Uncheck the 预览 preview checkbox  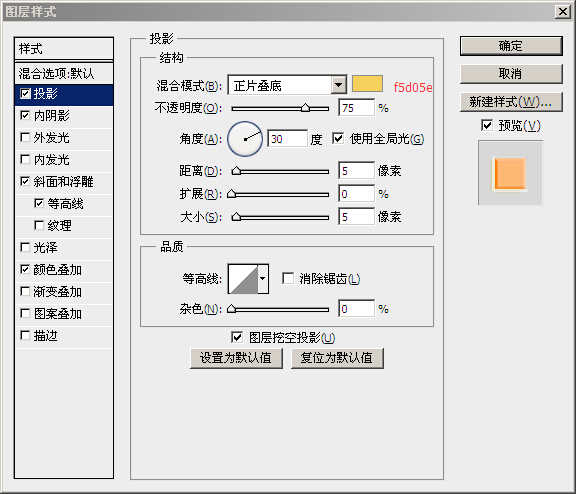(x=487, y=125)
